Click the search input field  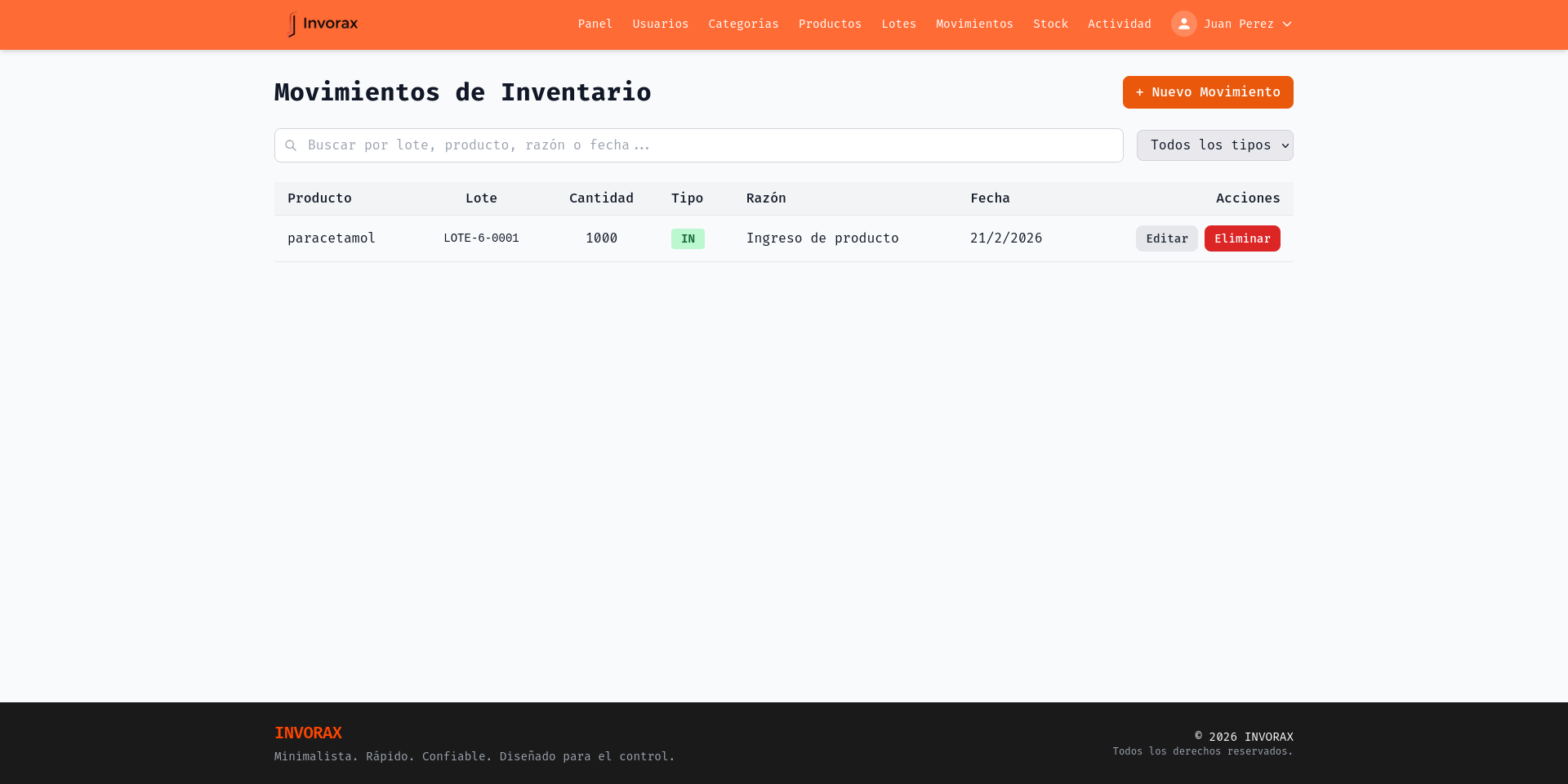(698, 145)
